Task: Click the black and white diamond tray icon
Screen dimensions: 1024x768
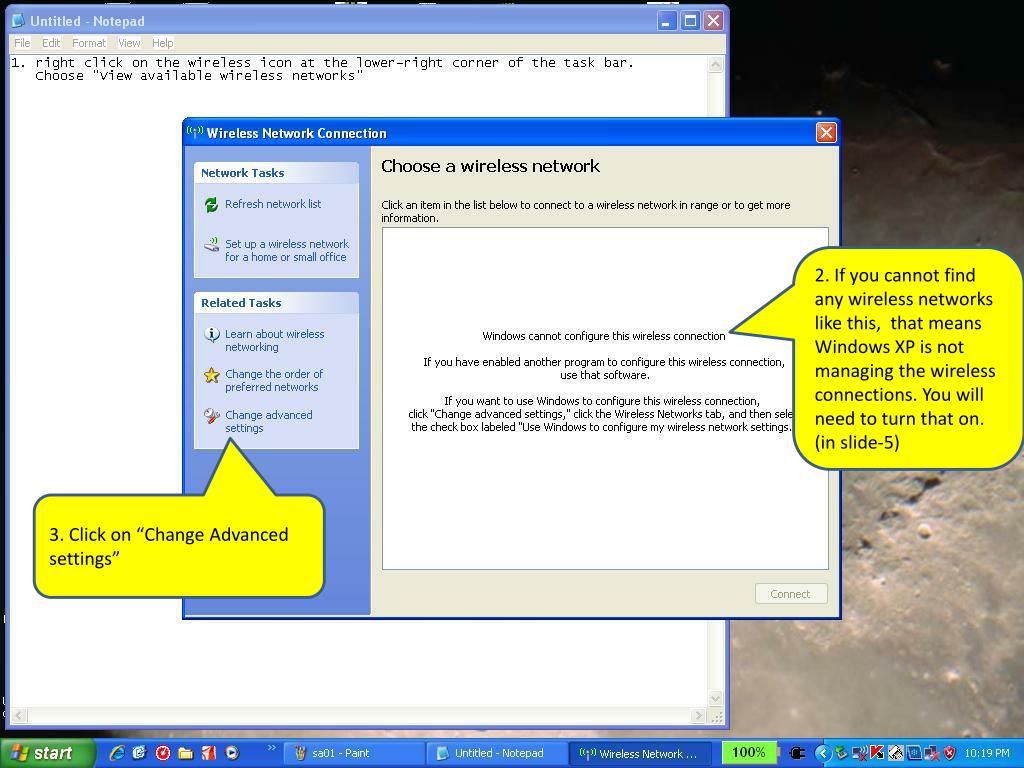Action: tap(895, 753)
